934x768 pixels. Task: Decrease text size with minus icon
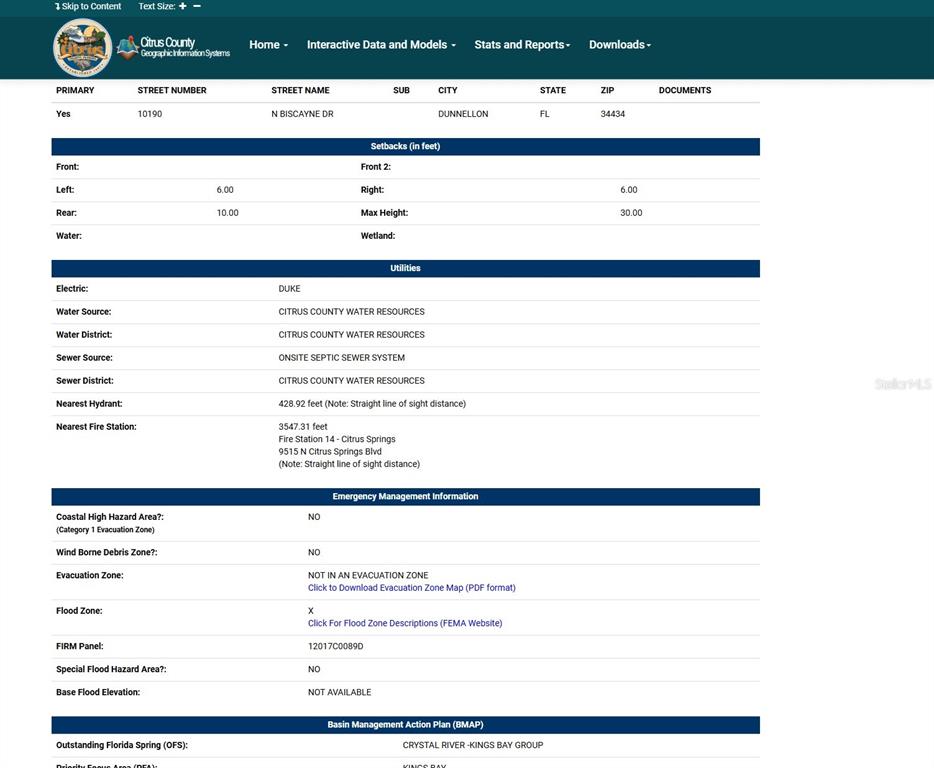coord(197,6)
